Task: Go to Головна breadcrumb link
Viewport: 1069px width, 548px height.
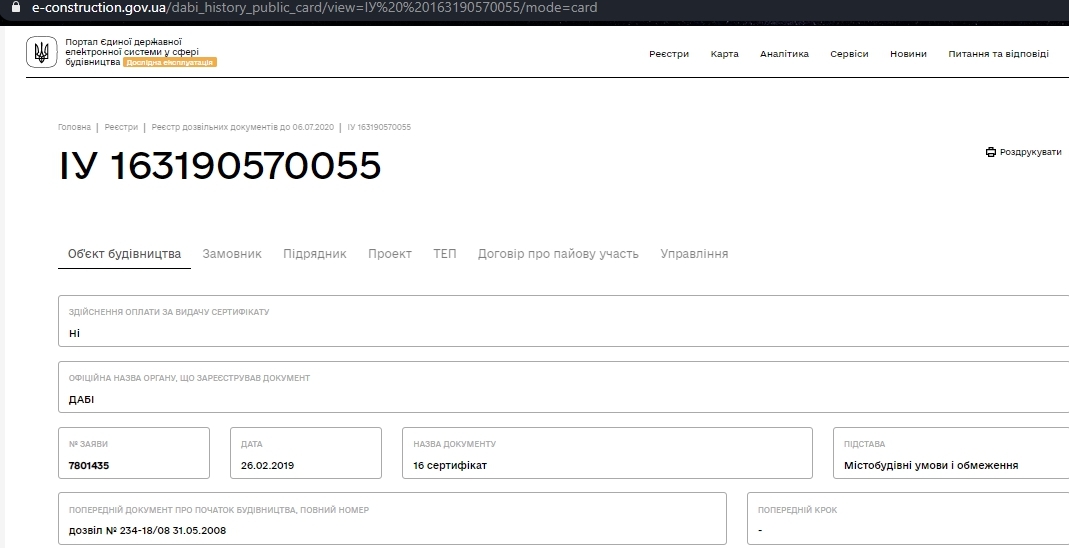Action: click(74, 127)
